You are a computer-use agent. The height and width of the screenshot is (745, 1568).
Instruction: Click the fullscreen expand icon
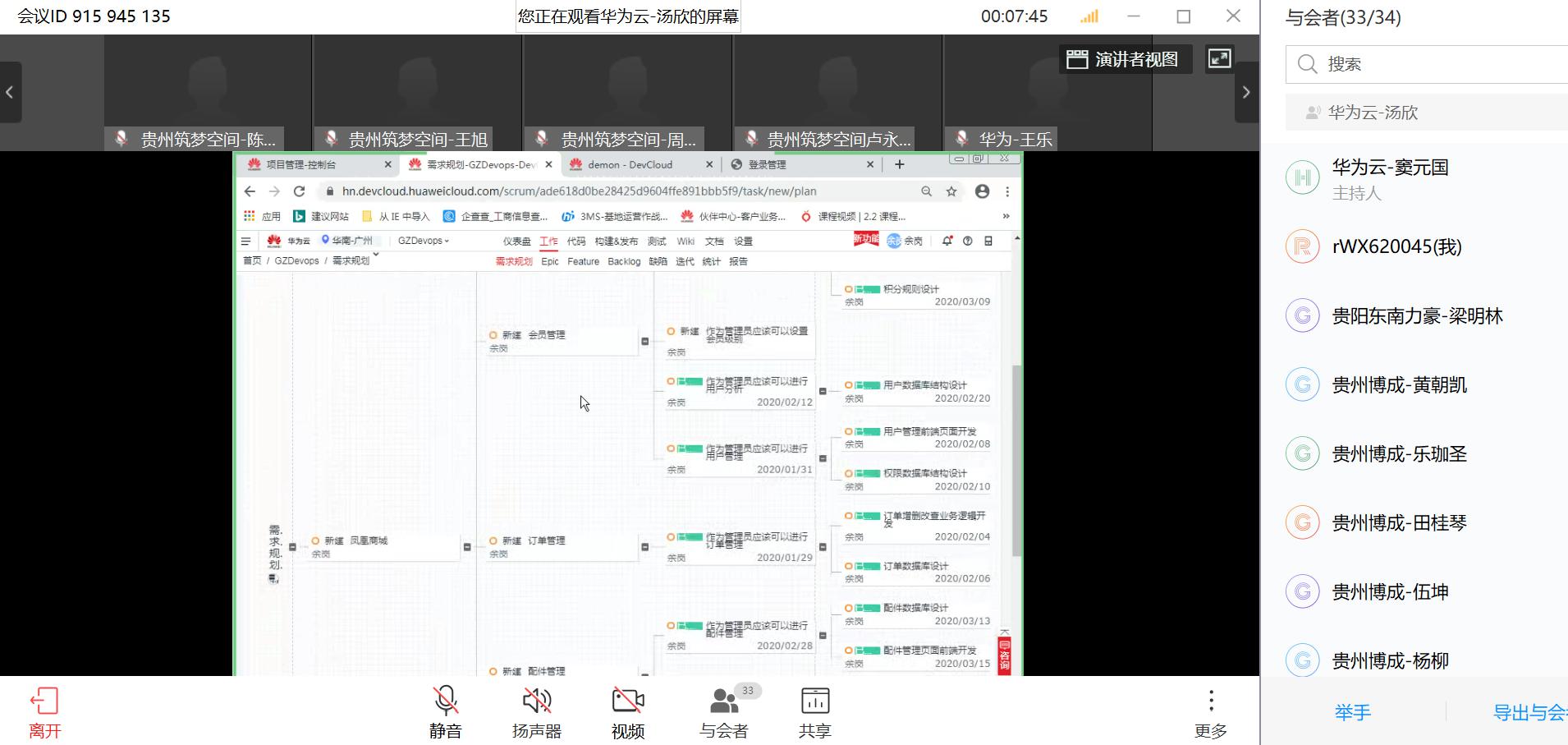[x=1219, y=58]
